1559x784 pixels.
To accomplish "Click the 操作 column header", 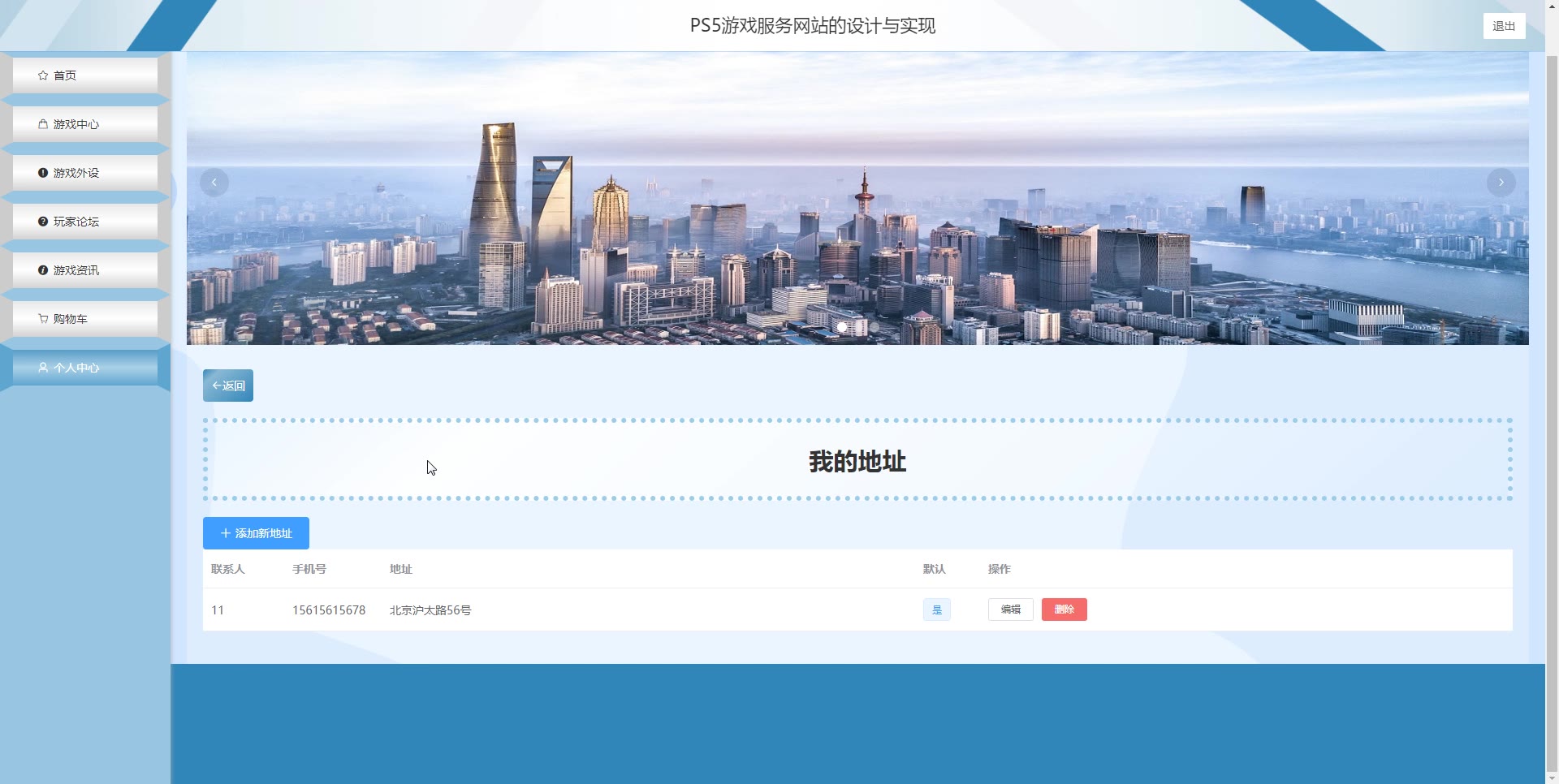I will pyautogui.click(x=1000, y=569).
